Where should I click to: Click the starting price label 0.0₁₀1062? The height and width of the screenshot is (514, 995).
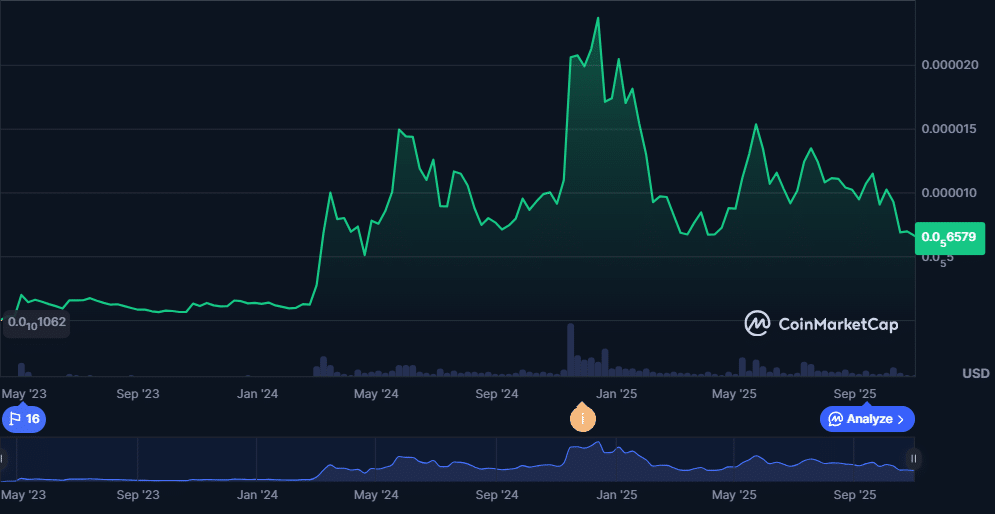(x=36, y=322)
